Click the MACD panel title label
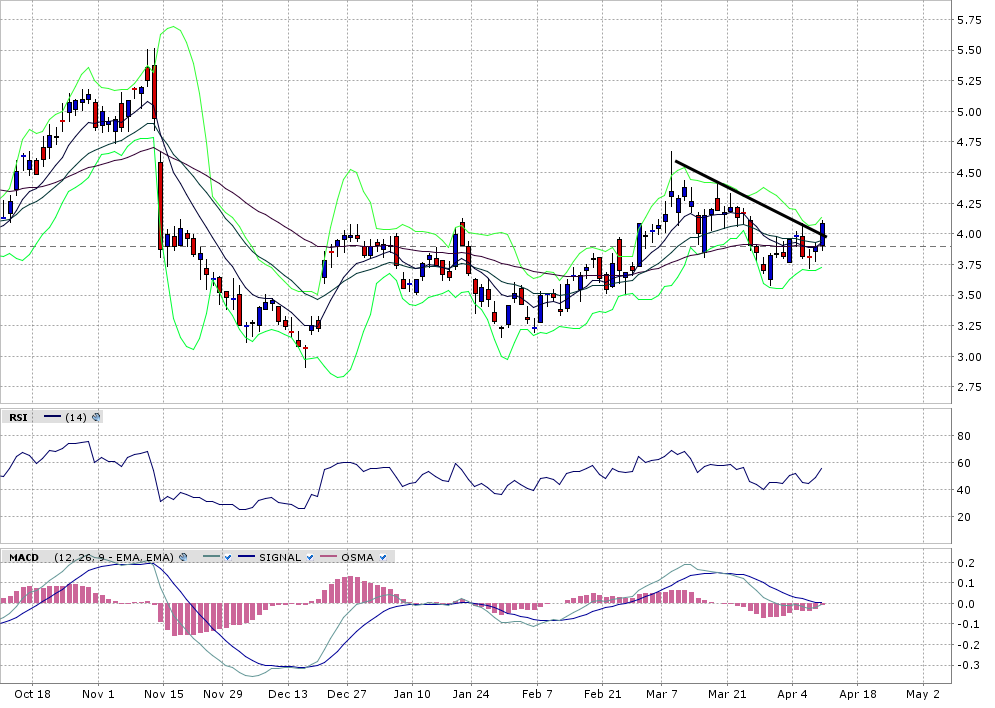Screen dimensions: 995x708 23,557
